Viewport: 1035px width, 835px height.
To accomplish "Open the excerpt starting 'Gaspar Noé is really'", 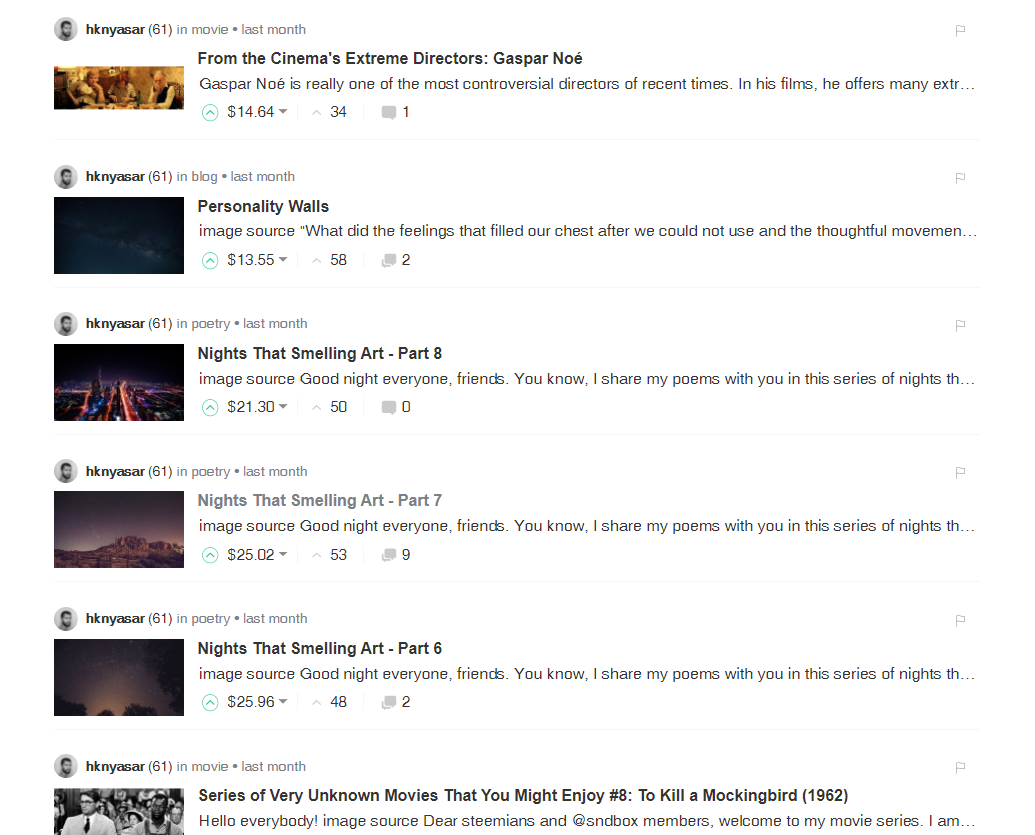I will pos(587,84).
